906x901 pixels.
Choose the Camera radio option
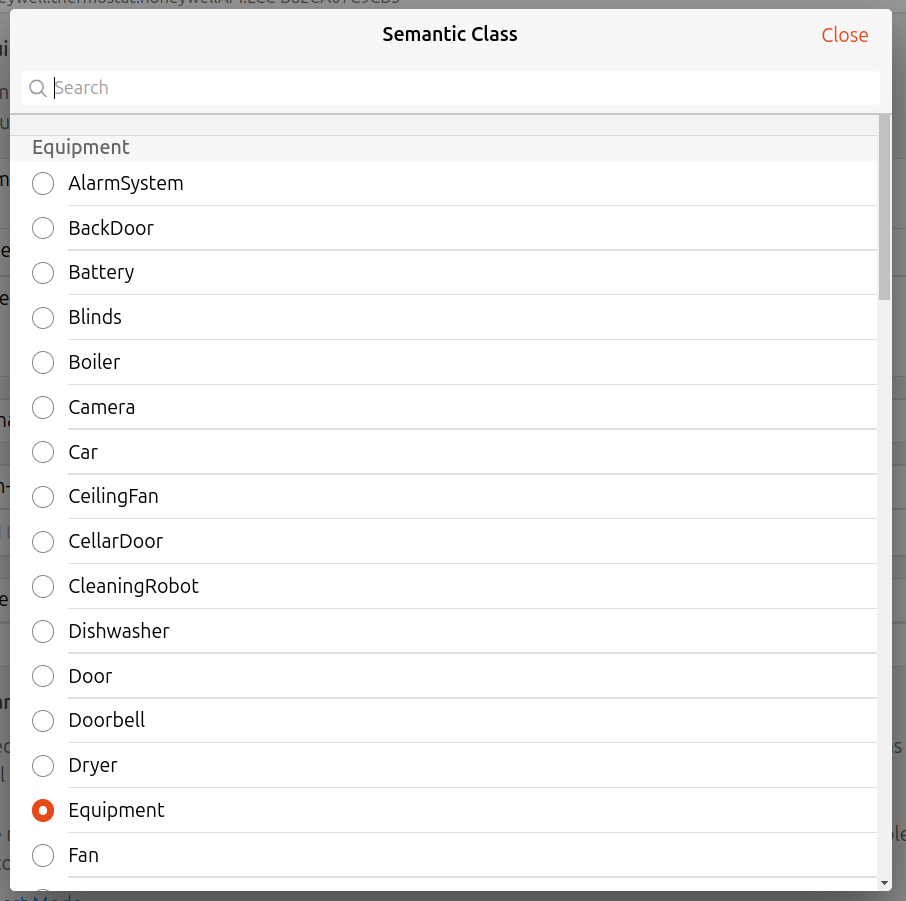(43, 407)
